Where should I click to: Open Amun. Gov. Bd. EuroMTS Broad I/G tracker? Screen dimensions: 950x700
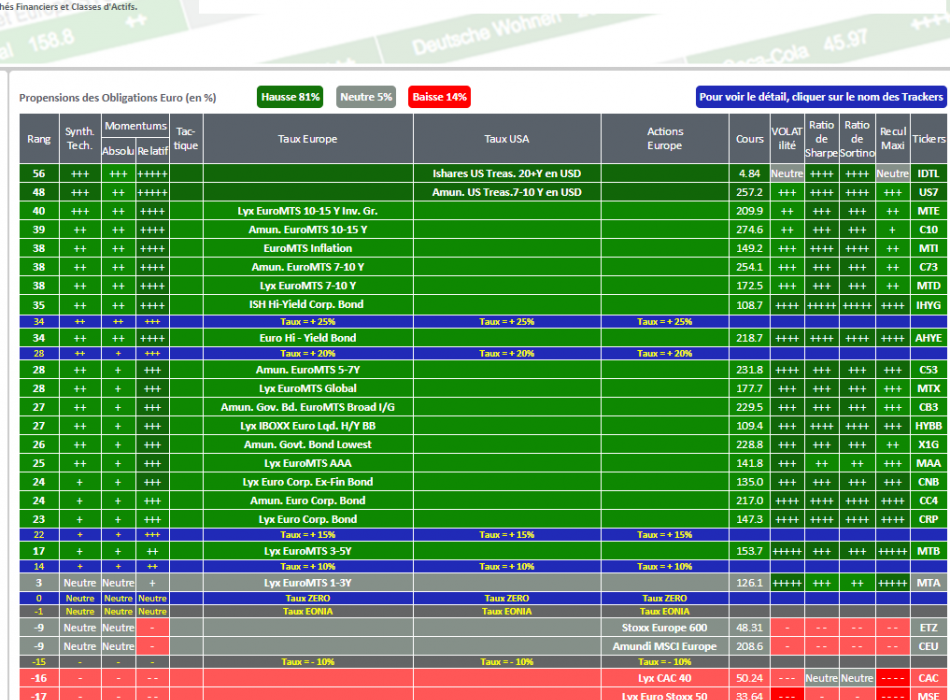(x=307, y=407)
